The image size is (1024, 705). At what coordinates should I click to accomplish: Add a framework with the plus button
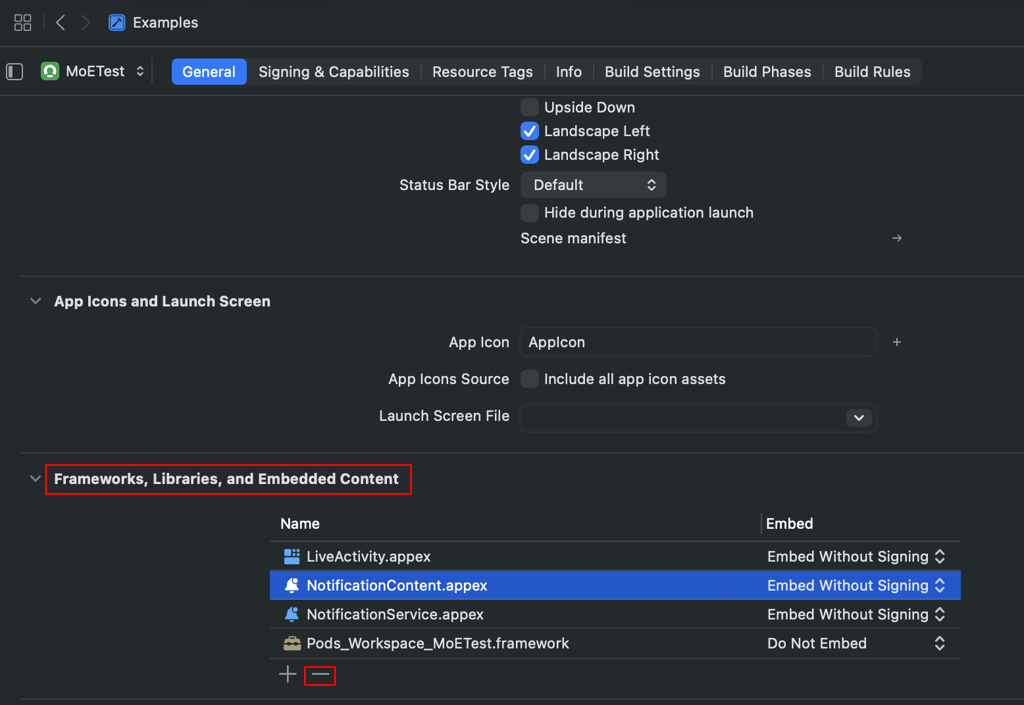tap(287, 674)
